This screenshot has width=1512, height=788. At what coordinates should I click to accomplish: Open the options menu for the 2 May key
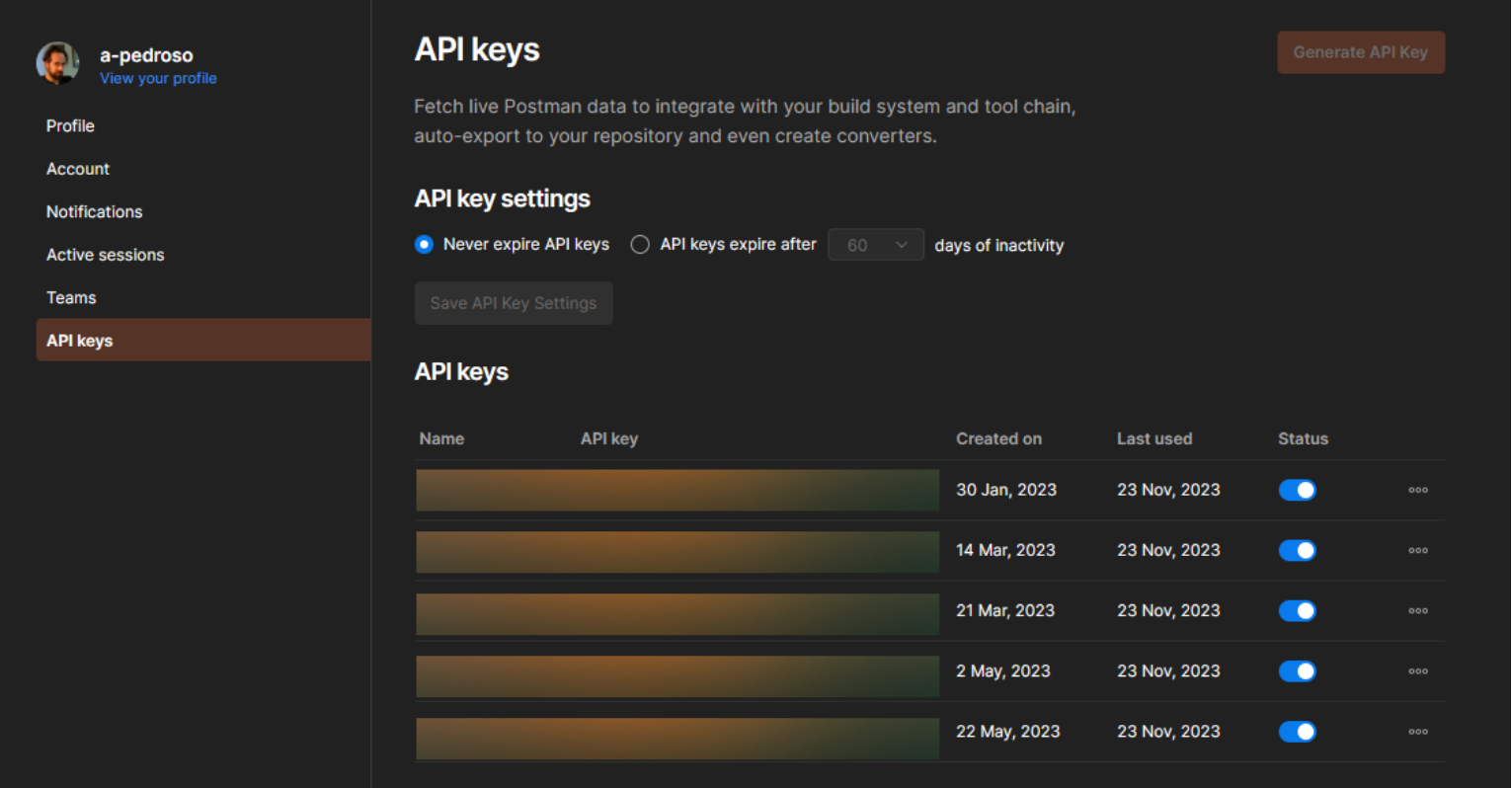(x=1418, y=670)
